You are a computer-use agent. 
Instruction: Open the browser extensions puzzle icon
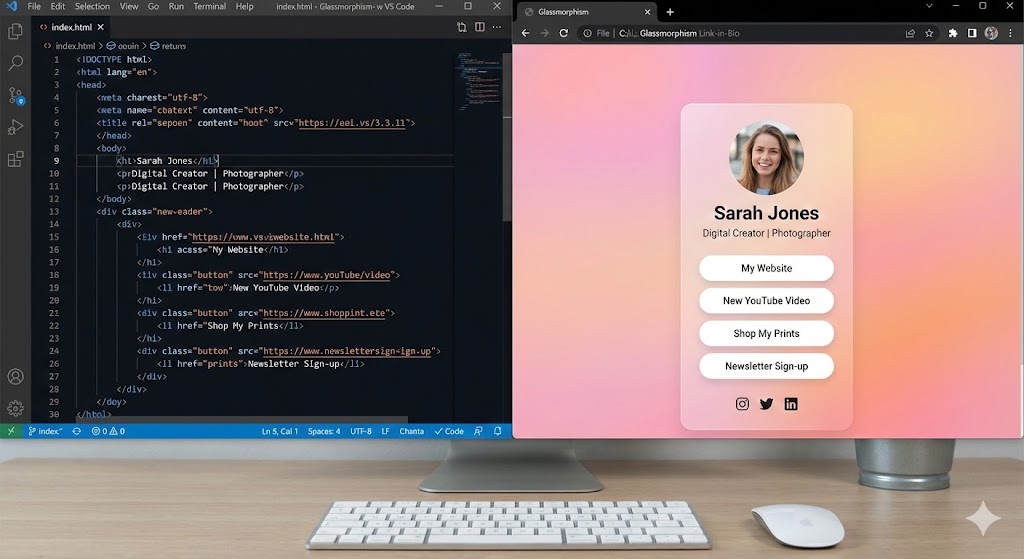click(x=953, y=33)
